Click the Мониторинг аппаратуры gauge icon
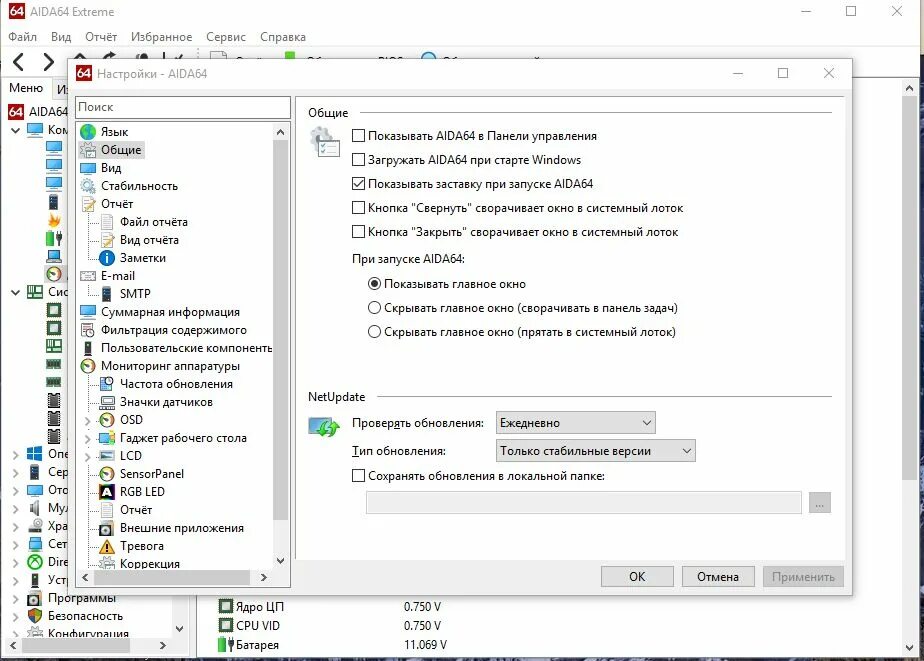 pos(88,366)
